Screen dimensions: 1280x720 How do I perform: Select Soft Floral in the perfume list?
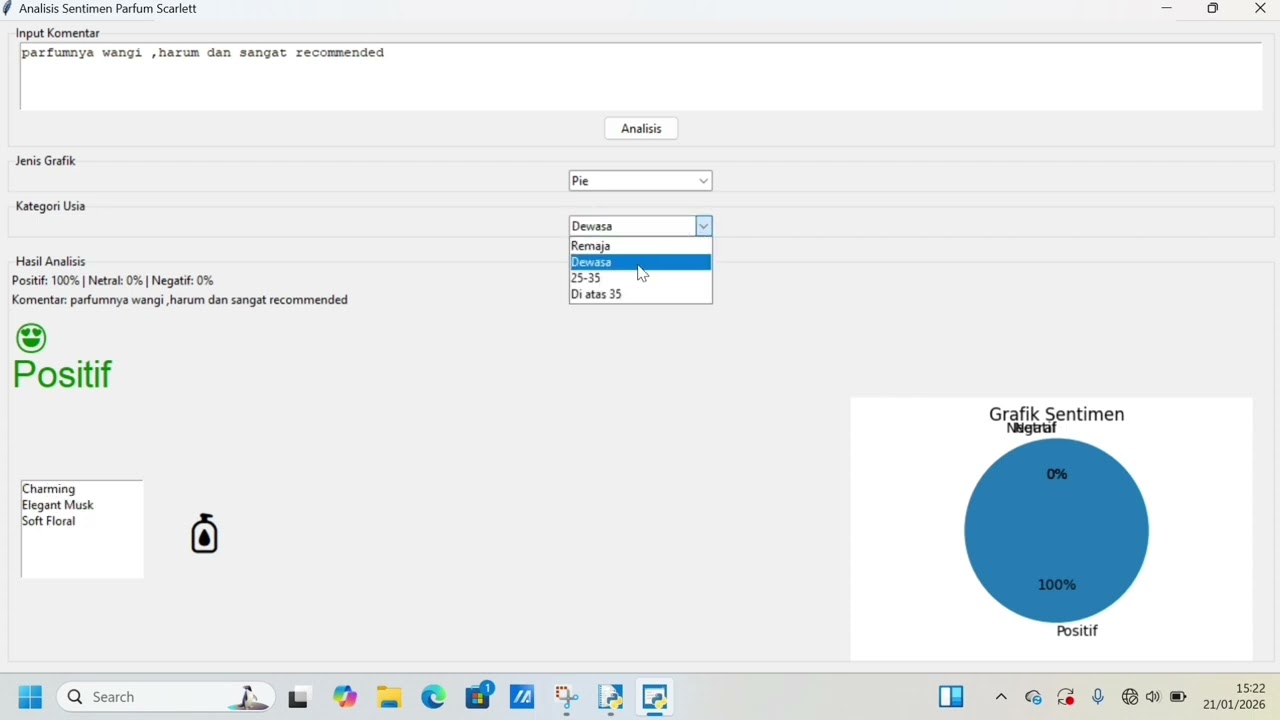click(49, 522)
